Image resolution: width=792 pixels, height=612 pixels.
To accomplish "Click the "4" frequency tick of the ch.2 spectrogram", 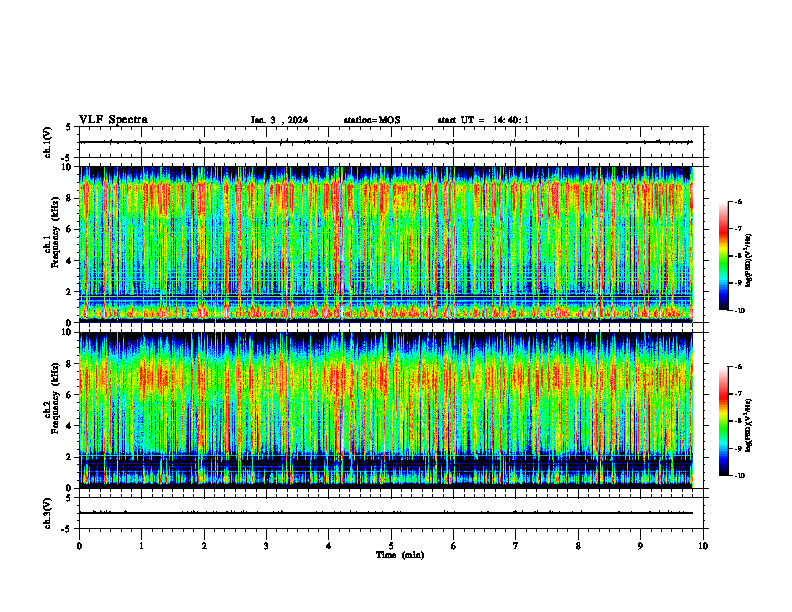I will [69, 426].
